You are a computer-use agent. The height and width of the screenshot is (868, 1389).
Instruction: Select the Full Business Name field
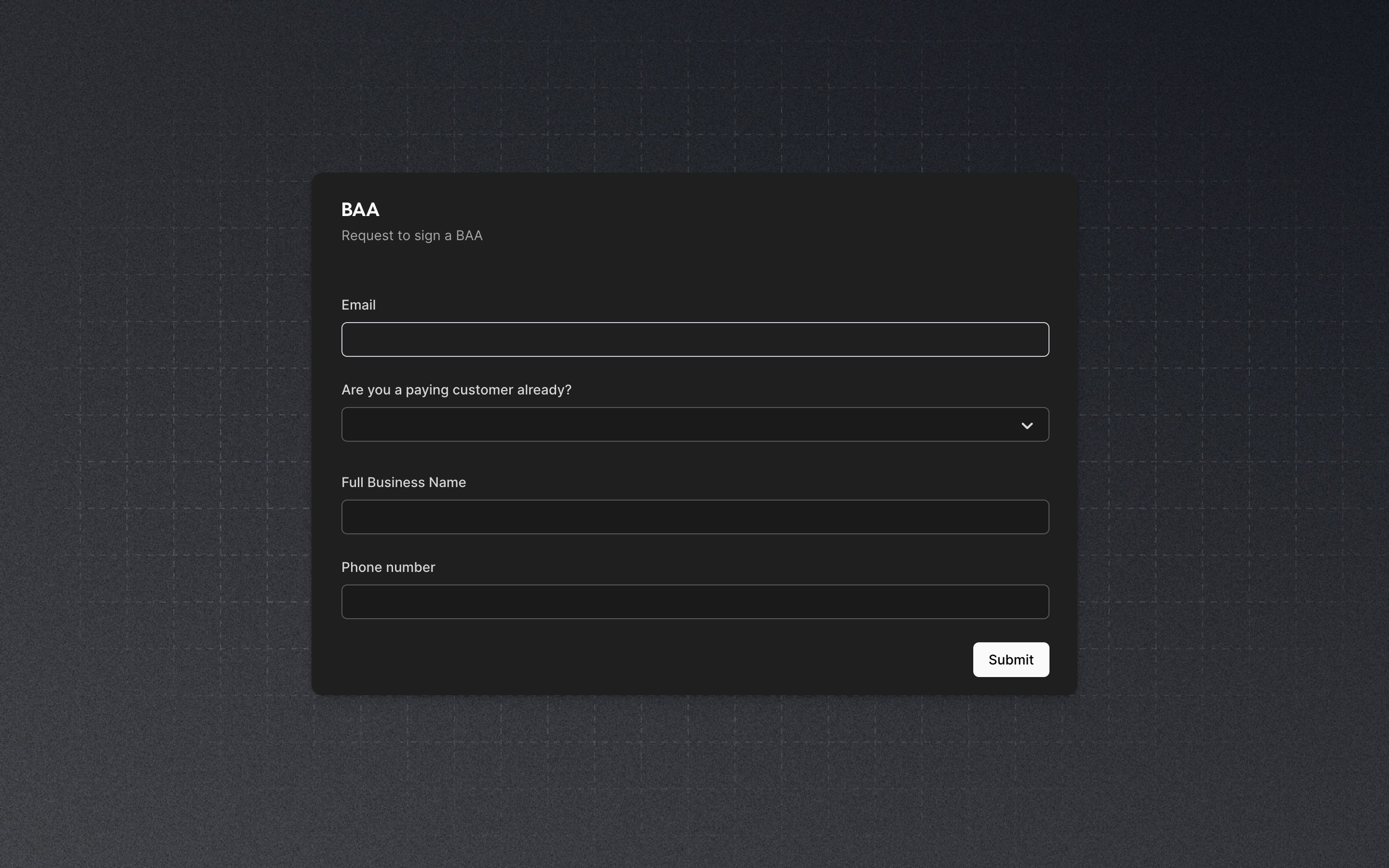point(694,516)
